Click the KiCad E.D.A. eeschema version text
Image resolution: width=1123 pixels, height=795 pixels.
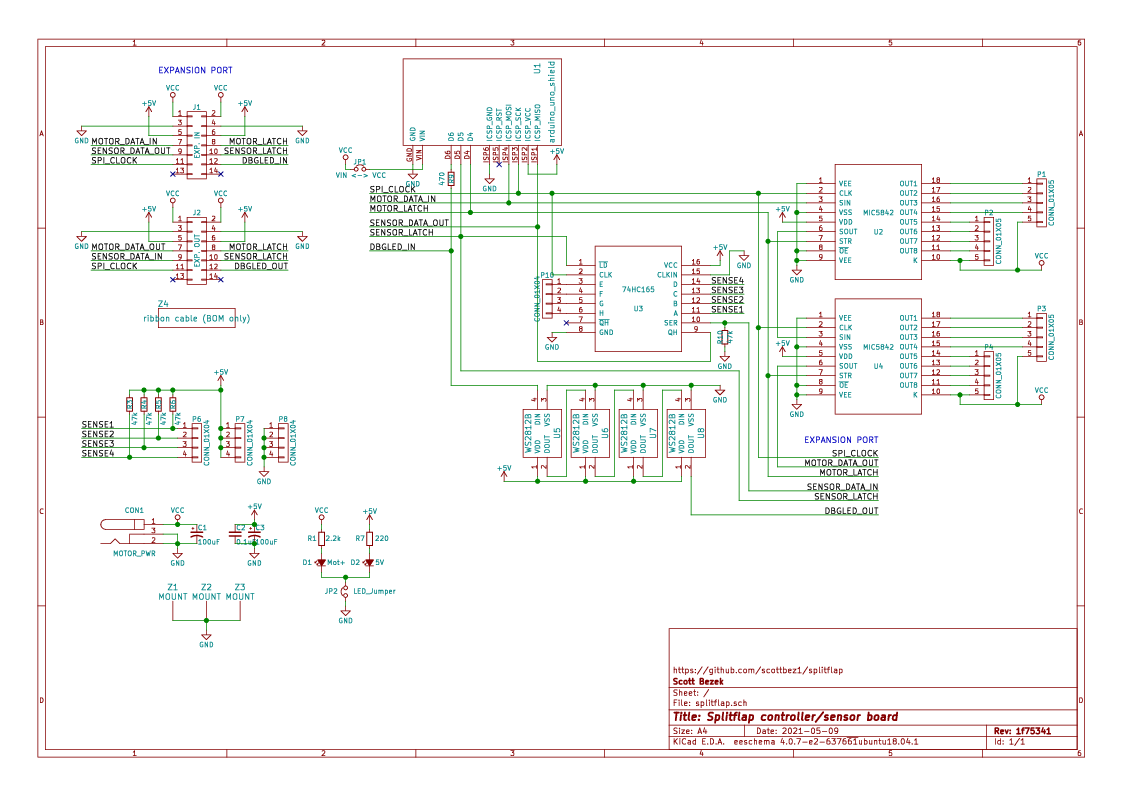tap(795, 742)
